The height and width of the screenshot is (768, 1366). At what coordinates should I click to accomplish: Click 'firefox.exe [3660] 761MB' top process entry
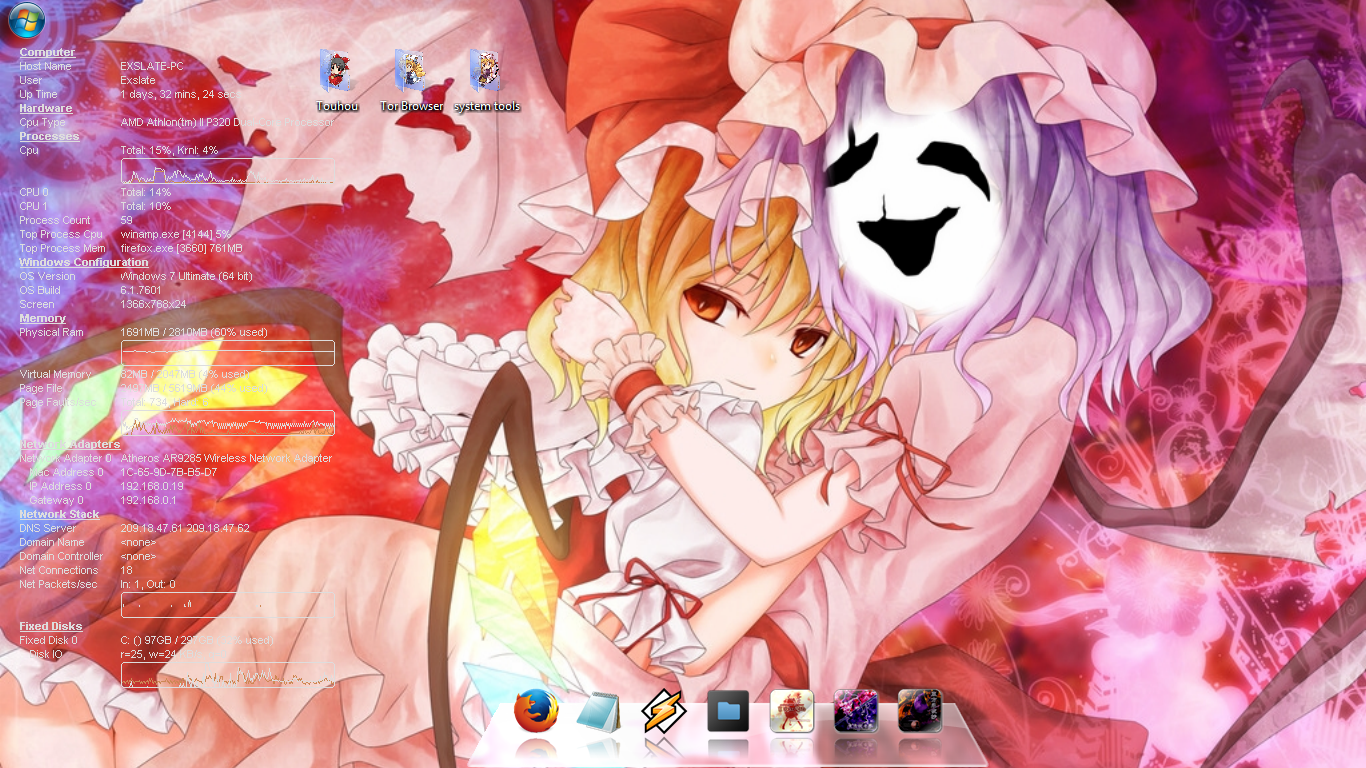click(x=182, y=248)
